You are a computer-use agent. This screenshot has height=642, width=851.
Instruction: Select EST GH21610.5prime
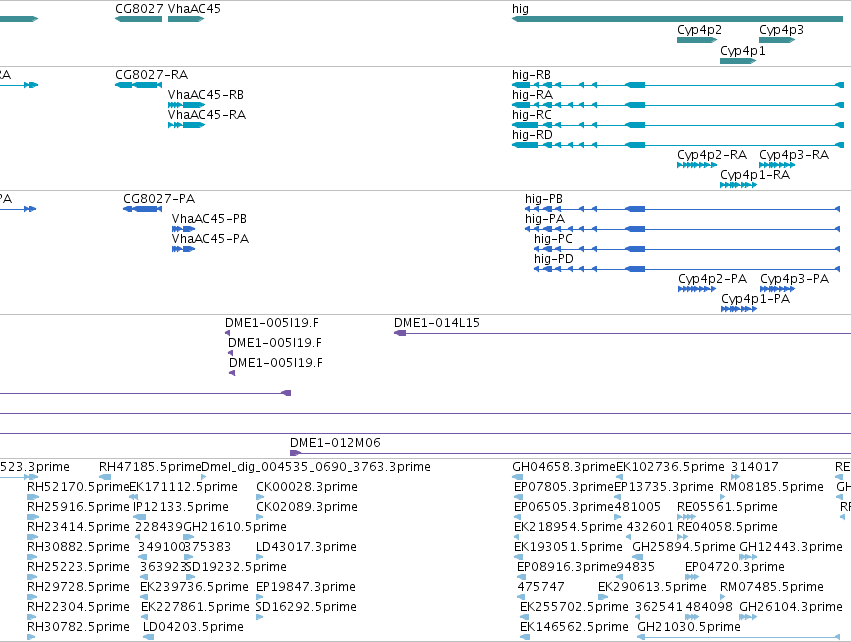188,537
